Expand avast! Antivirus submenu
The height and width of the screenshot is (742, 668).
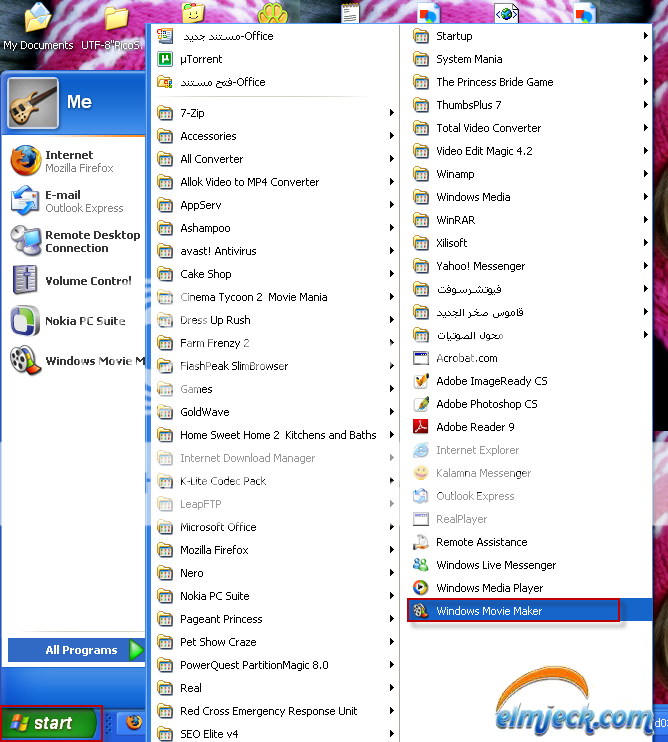click(276, 251)
